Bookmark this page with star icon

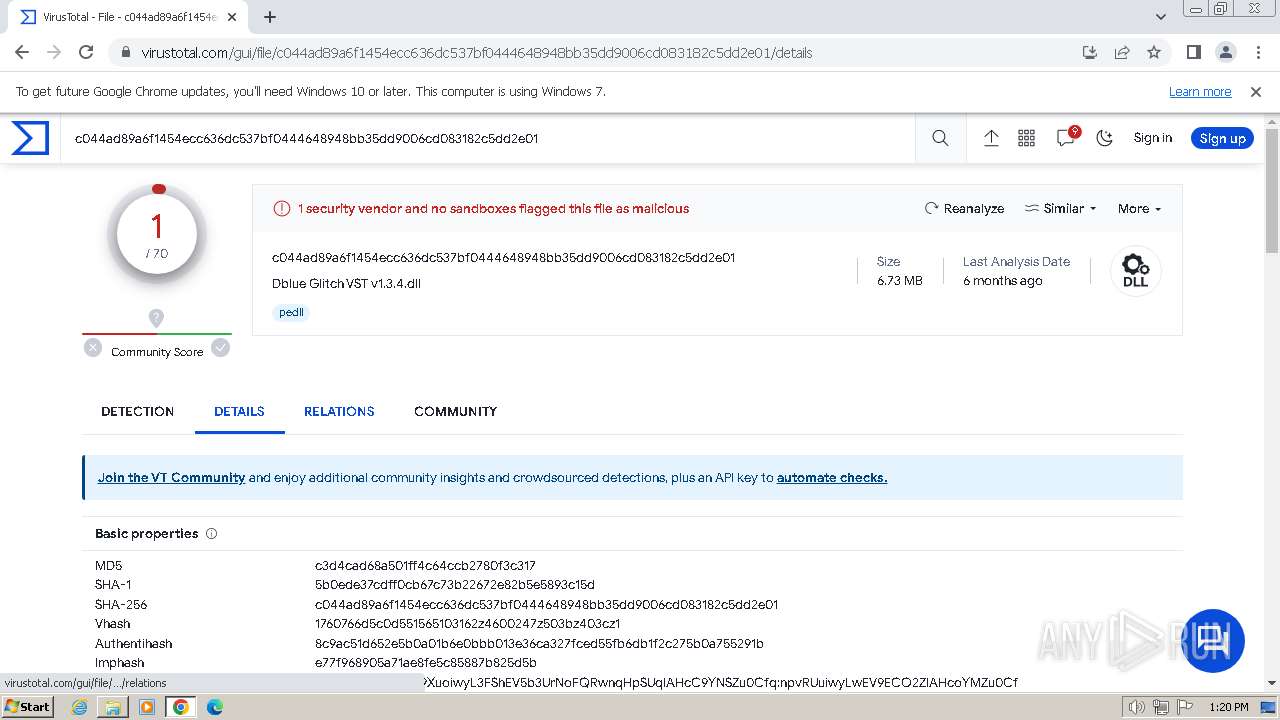pyautogui.click(x=1154, y=52)
